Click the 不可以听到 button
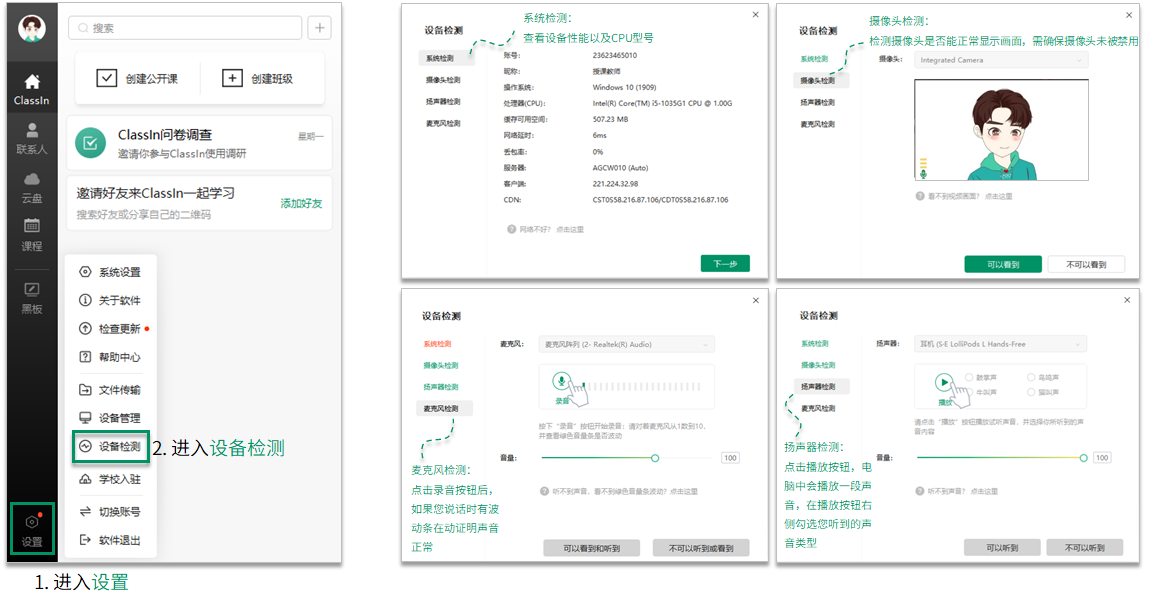Image resolution: width=1156 pixels, height=603 pixels. 1084,548
